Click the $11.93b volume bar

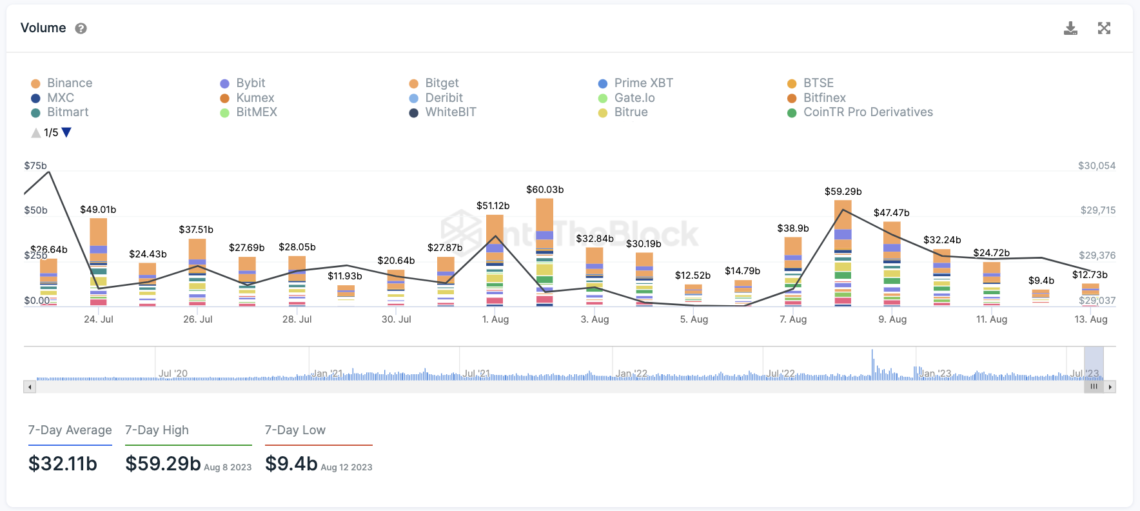tap(346, 296)
